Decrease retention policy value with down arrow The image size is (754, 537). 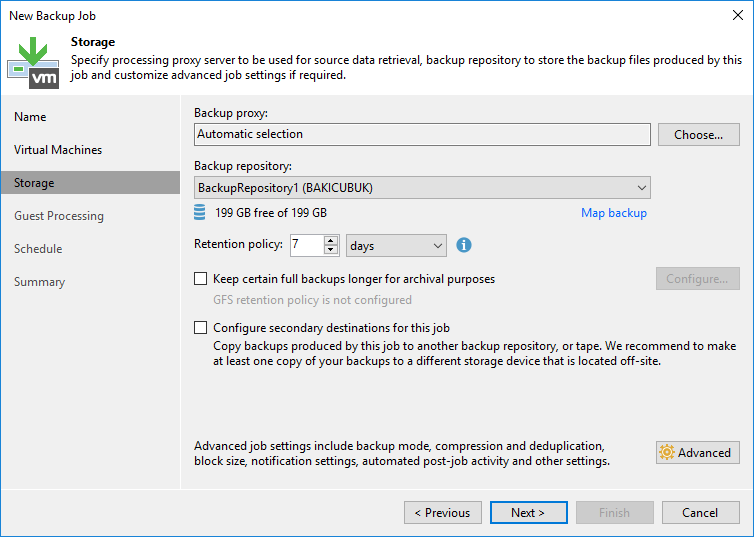click(331, 250)
